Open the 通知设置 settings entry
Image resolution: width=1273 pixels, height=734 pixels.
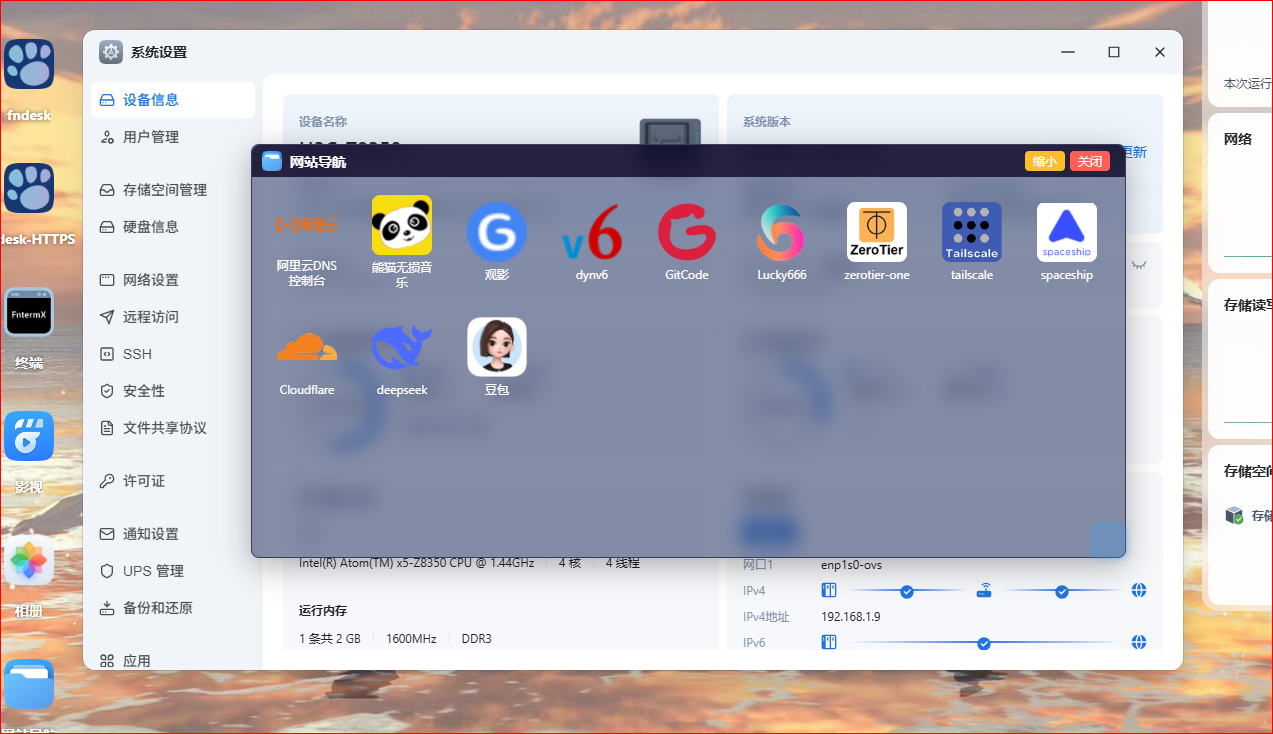(173, 534)
